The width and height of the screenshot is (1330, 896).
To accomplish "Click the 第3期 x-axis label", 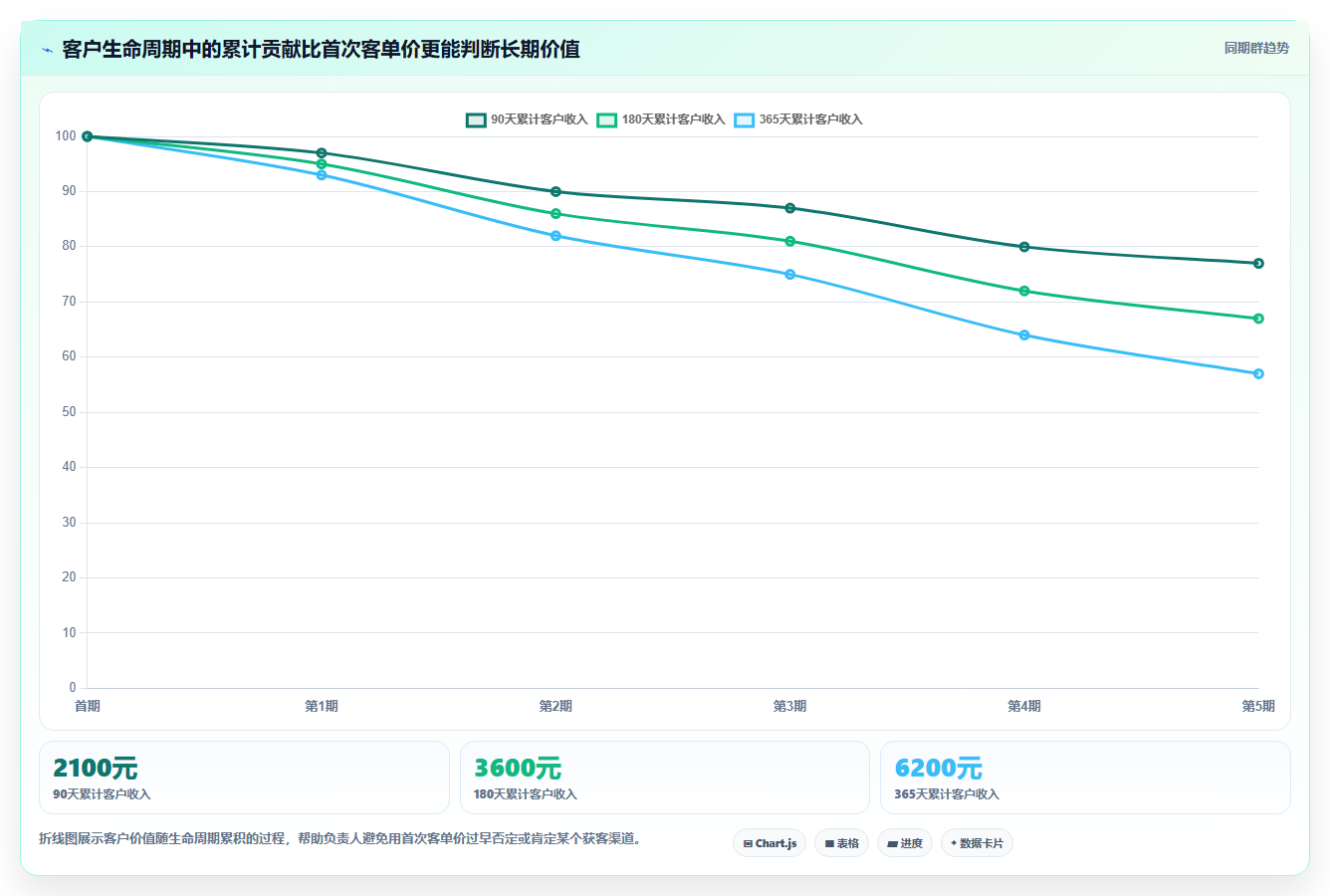I will 790,706.
